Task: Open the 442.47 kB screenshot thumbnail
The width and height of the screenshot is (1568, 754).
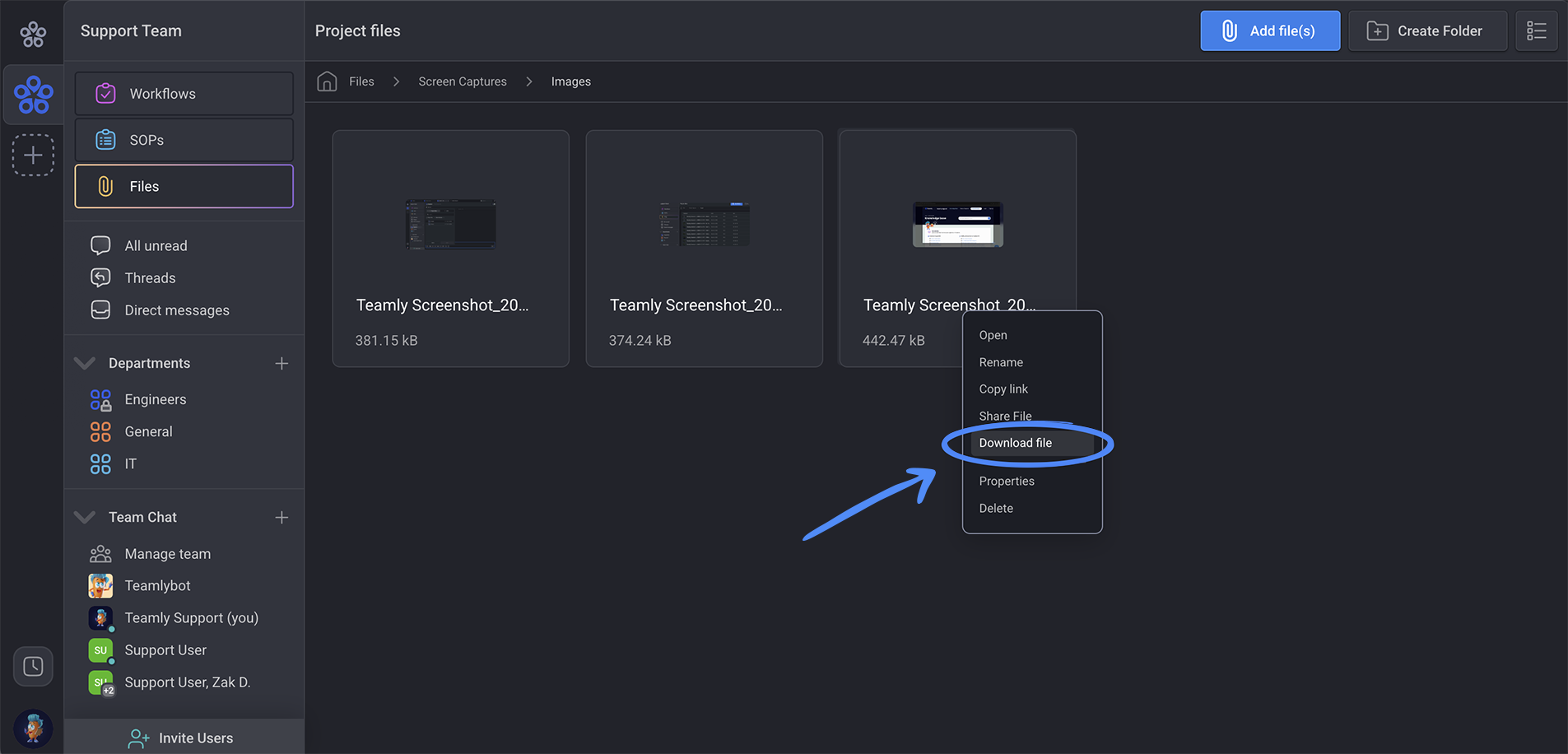Action: coord(957,224)
